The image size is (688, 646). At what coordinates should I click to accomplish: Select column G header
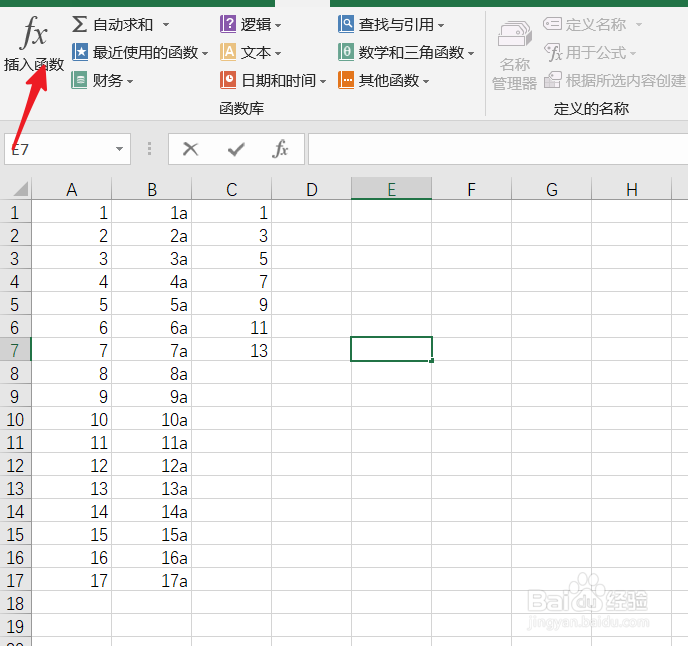pyautogui.click(x=552, y=190)
